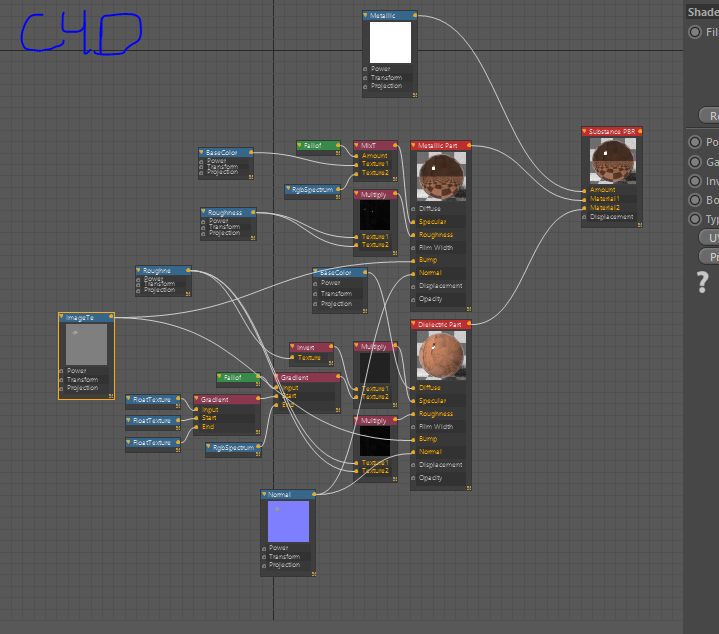Click the Metallic Part Specular input port

tap(413, 222)
